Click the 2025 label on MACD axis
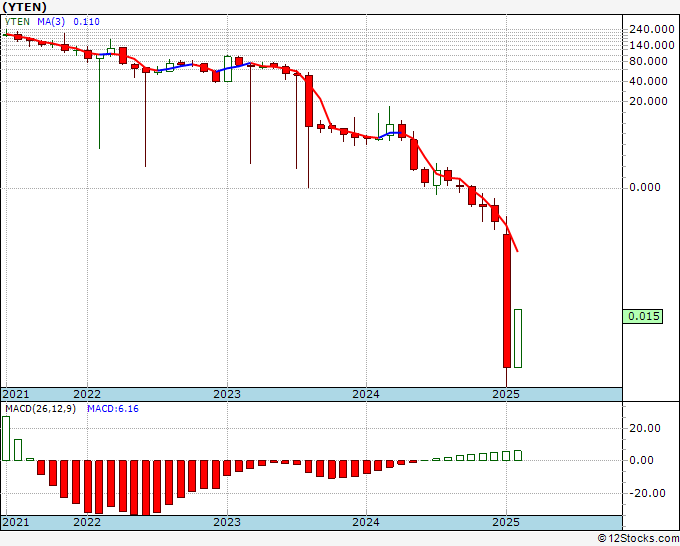The height and width of the screenshot is (546, 680). [506, 522]
